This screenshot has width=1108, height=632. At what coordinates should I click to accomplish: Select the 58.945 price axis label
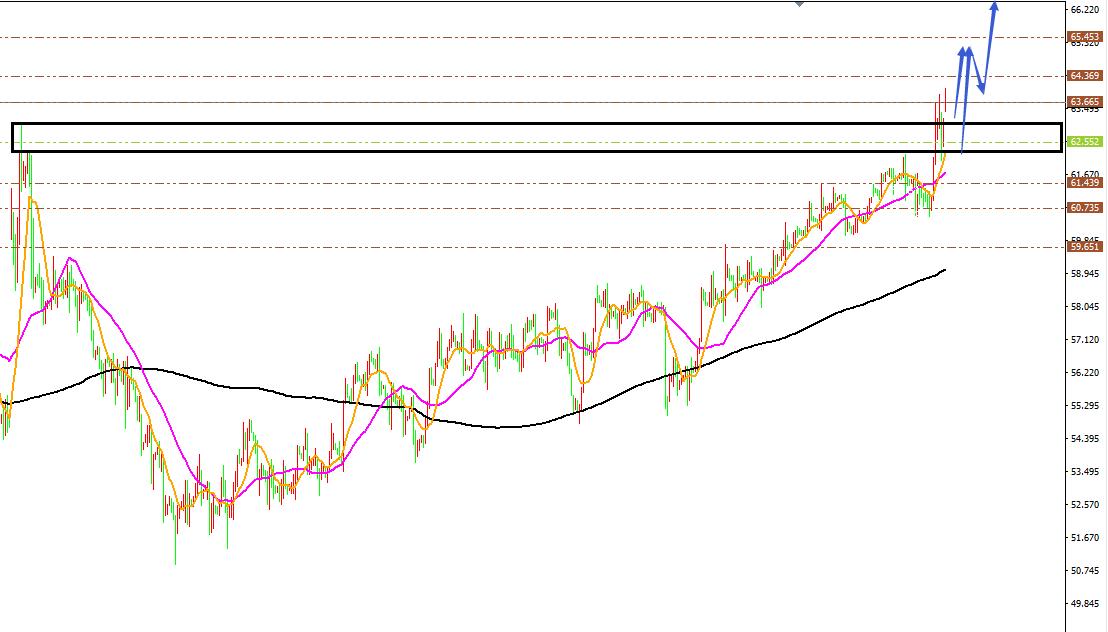point(1085,274)
